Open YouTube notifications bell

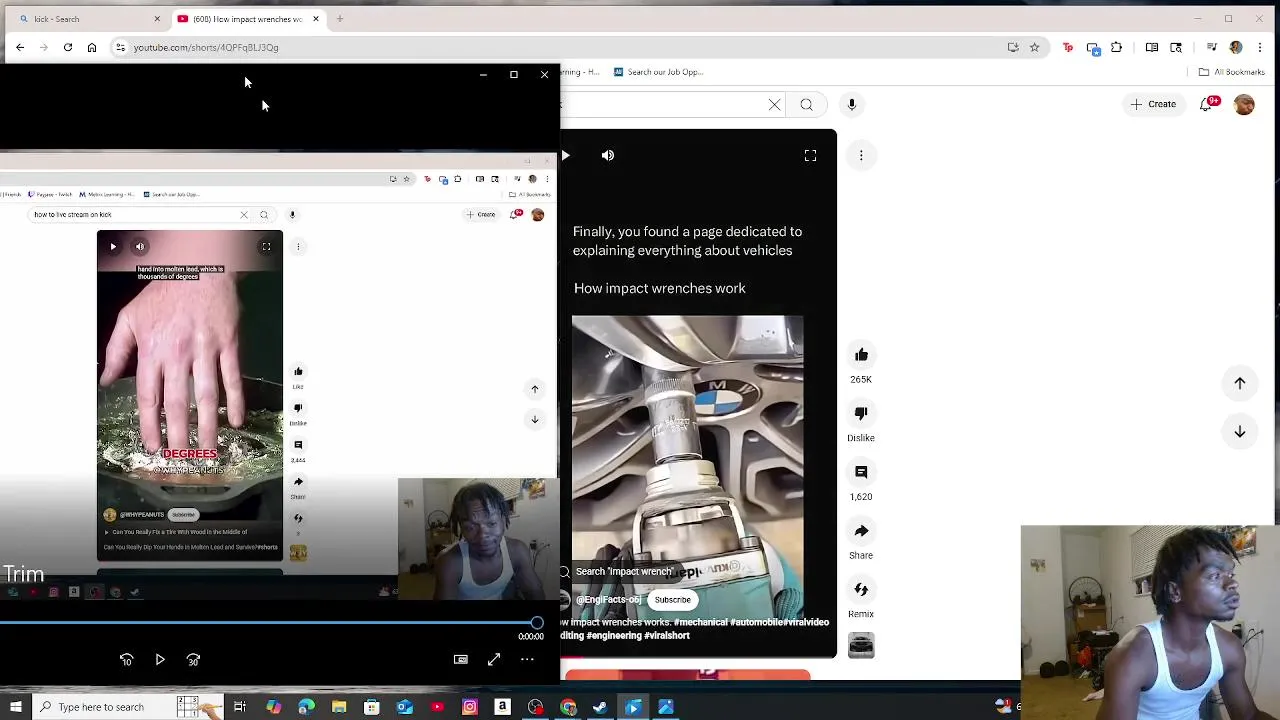(1207, 104)
